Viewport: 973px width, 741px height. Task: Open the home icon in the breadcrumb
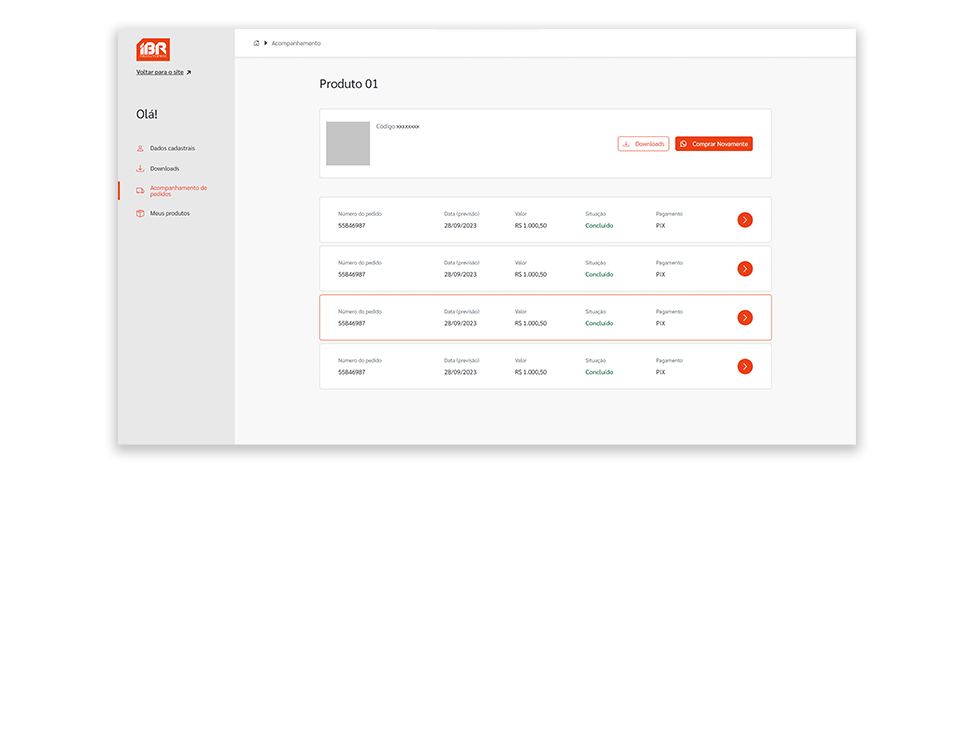pos(257,43)
